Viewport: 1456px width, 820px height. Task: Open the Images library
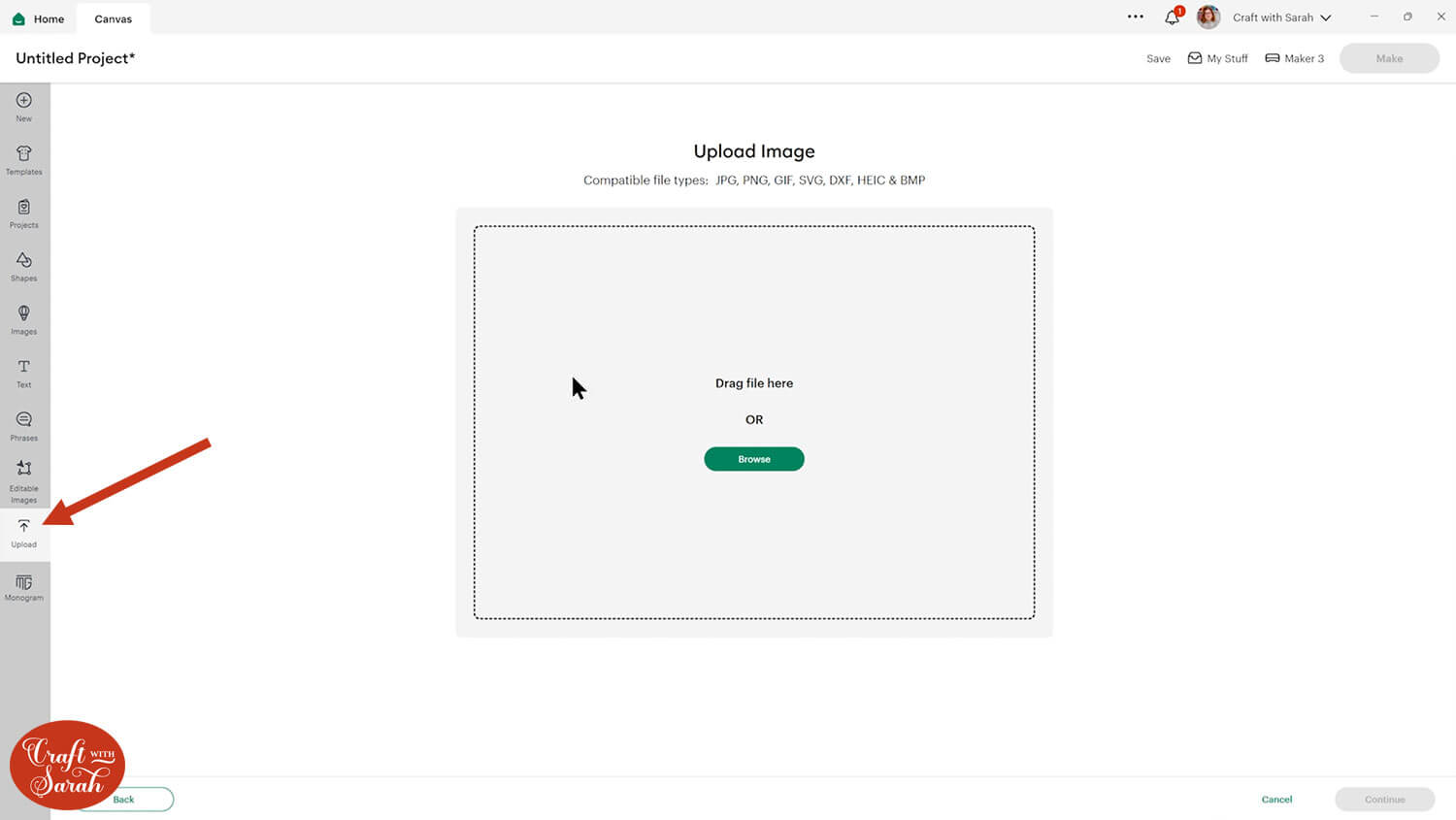coord(24,319)
